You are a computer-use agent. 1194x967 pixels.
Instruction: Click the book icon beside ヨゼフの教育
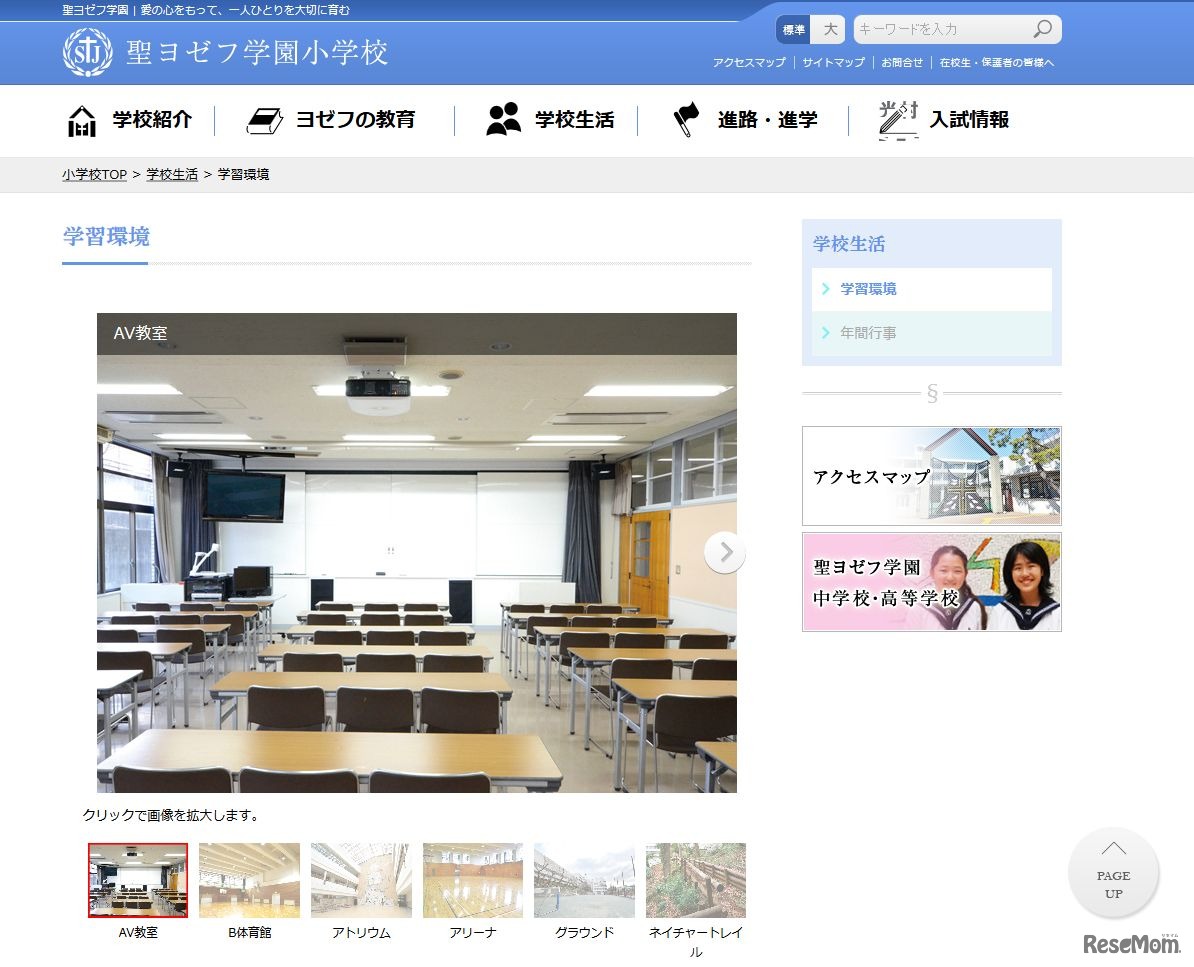tap(265, 121)
